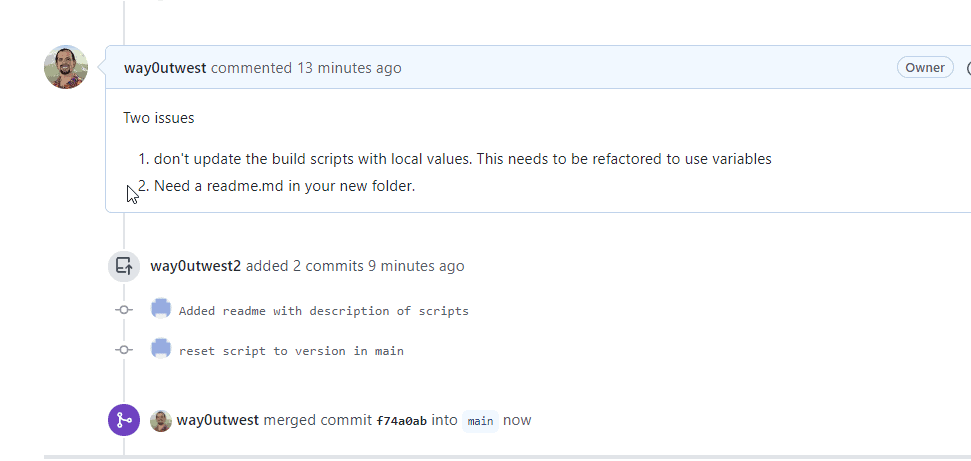Click author avatar icon of "Added readme" commit
The width and height of the screenshot is (971, 461).
point(161,309)
